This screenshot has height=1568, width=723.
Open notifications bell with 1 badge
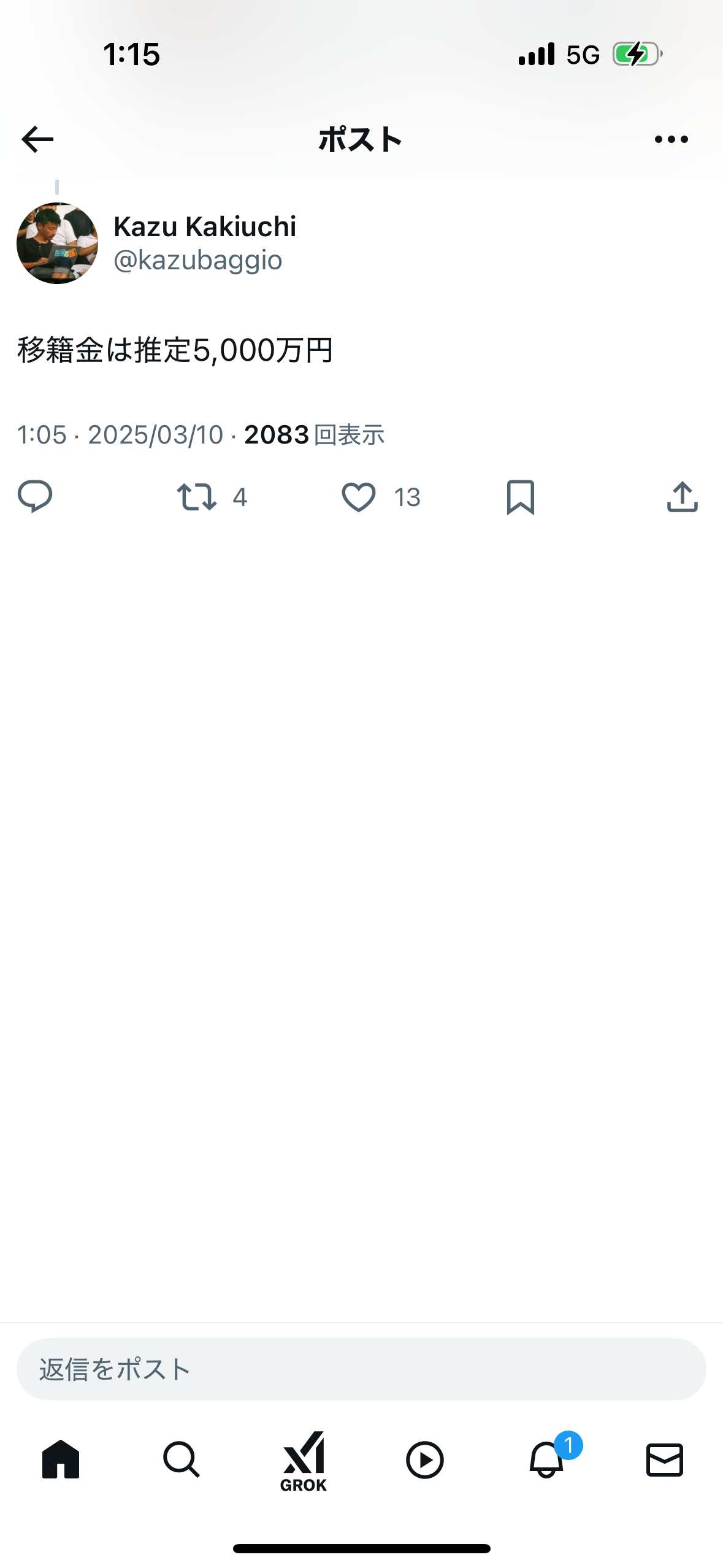coord(546,1459)
